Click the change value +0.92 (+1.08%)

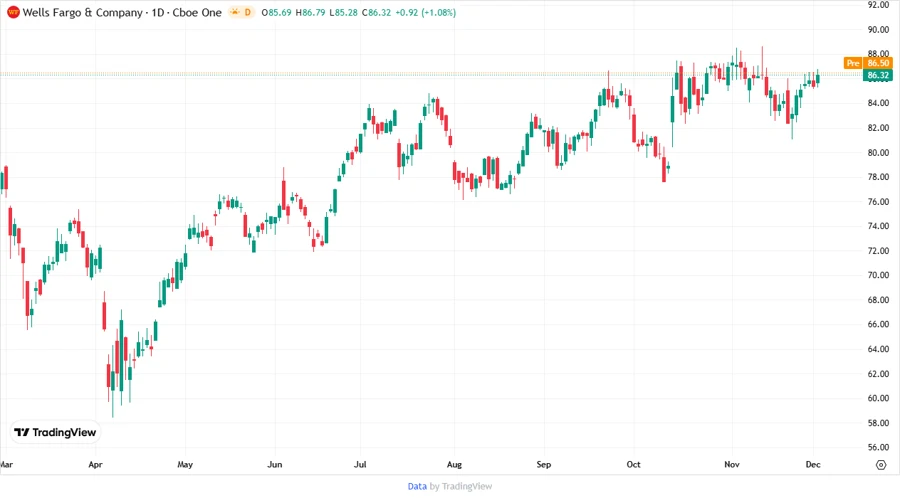pos(425,13)
